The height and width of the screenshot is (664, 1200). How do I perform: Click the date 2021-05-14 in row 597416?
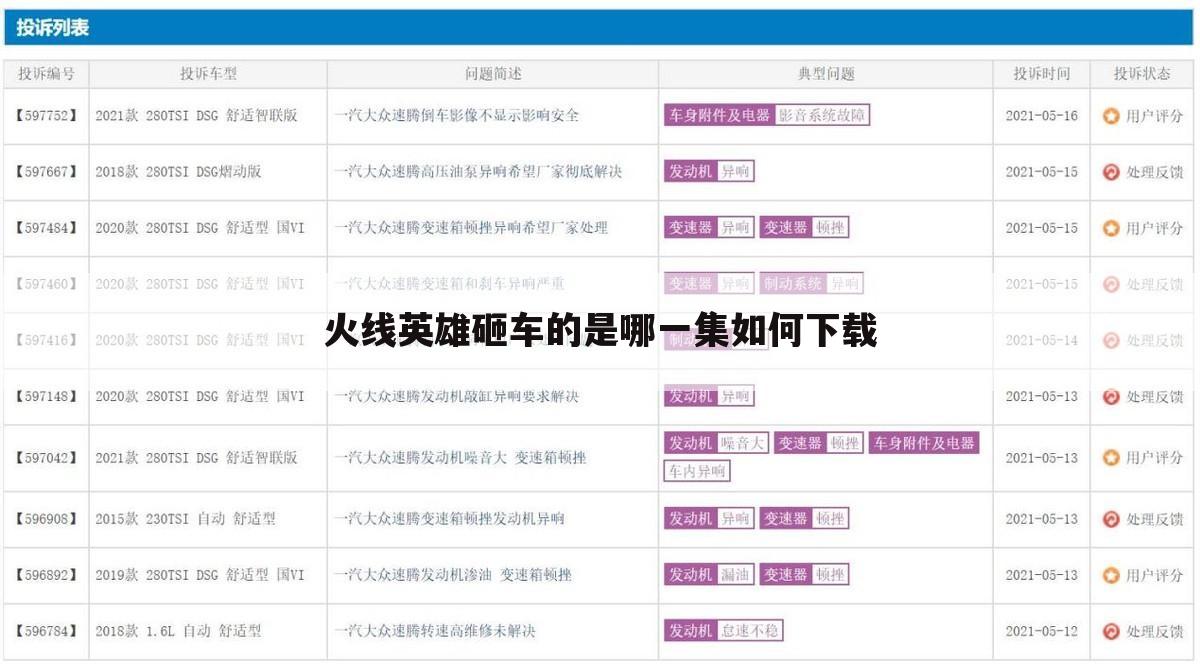[x=1041, y=340]
